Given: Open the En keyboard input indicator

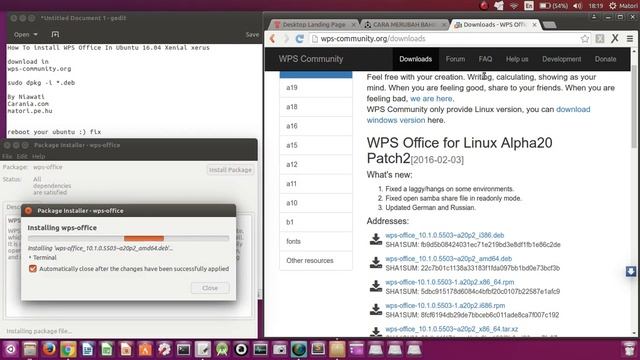Looking at the screenshot, I should click(529, 6).
